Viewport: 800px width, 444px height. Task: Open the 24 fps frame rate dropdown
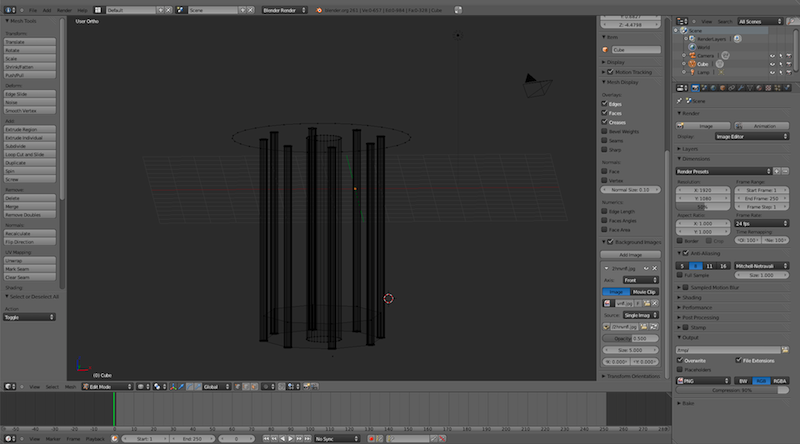point(762,223)
